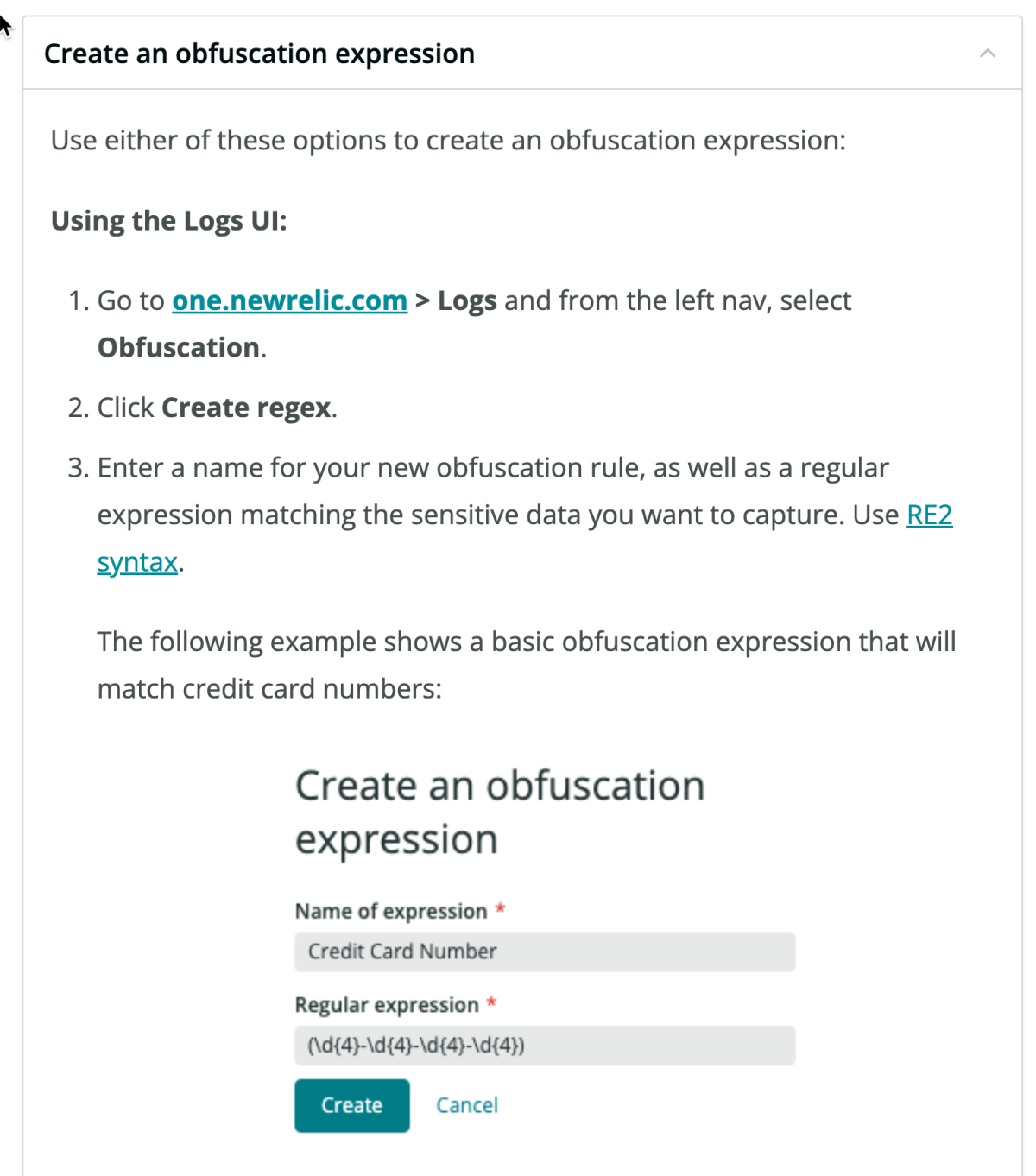Click the "Regular expression" field label
Image resolution: width=1036 pixels, height=1176 pixels.
click(x=387, y=1005)
